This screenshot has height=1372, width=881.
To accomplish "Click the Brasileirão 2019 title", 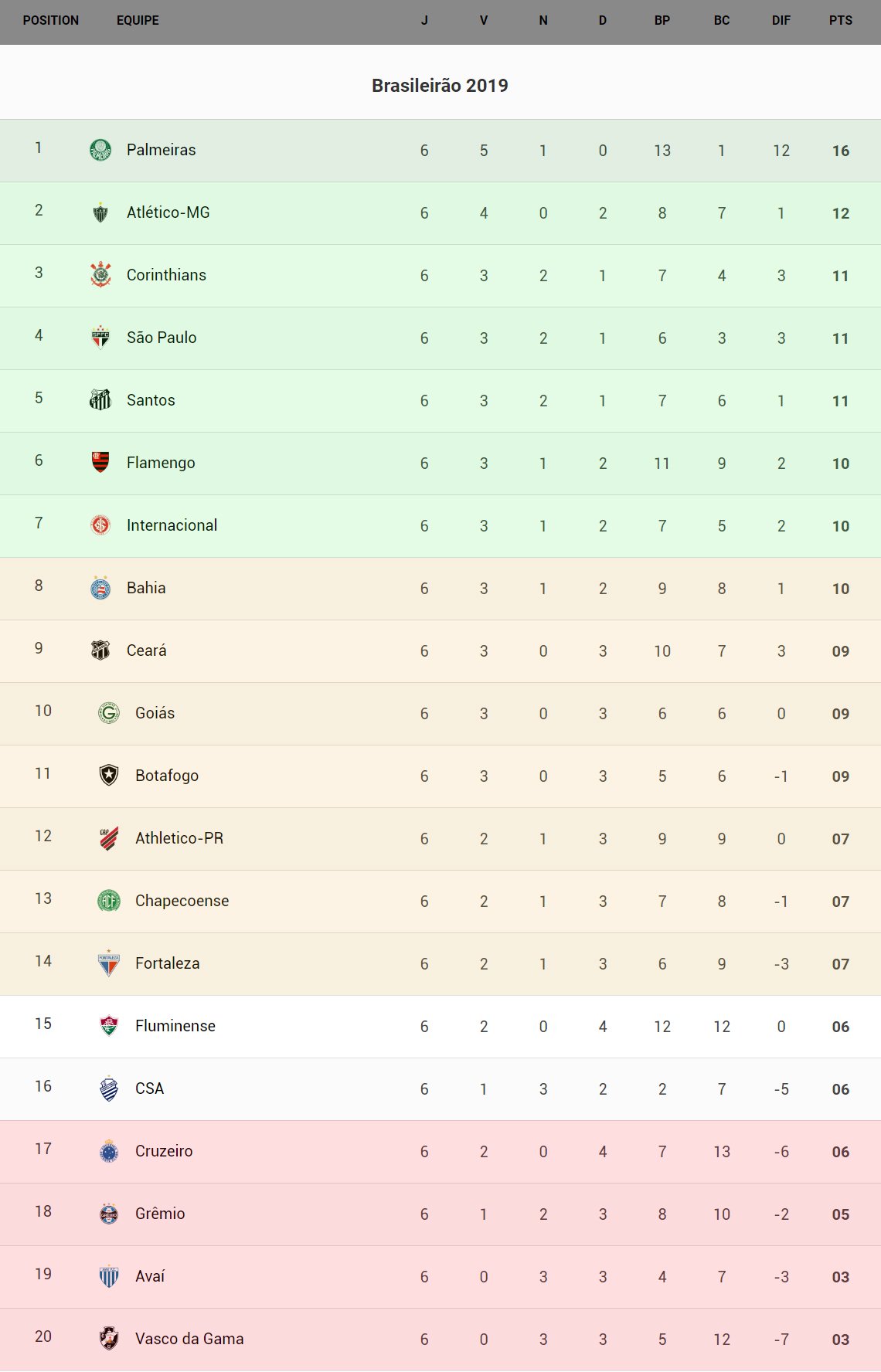I will (x=440, y=86).
